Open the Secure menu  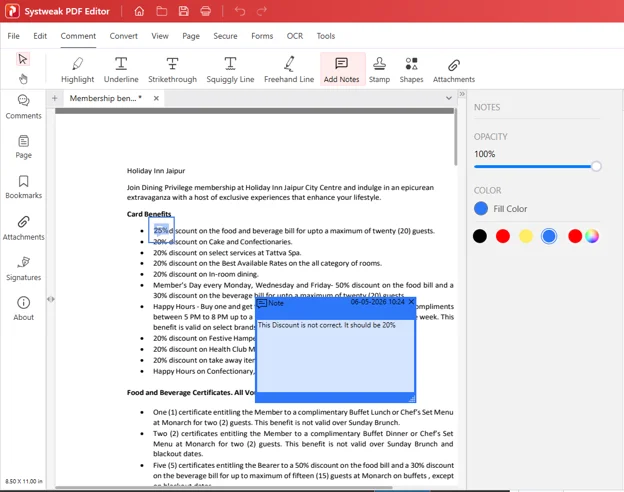(225, 36)
